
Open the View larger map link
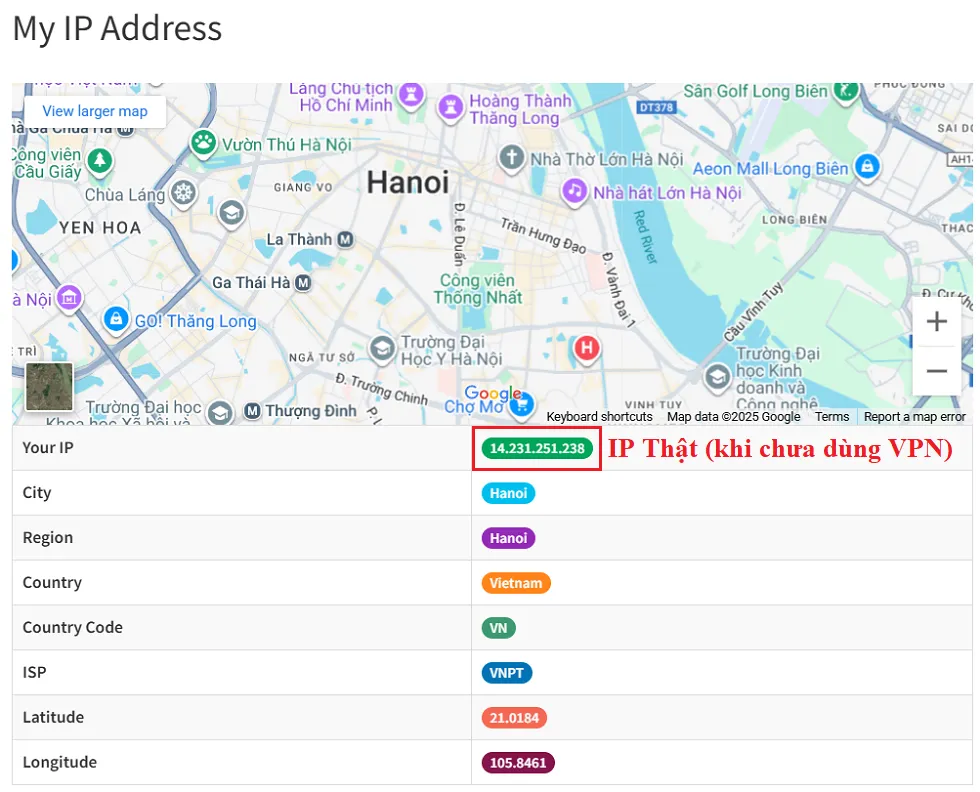(95, 111)
